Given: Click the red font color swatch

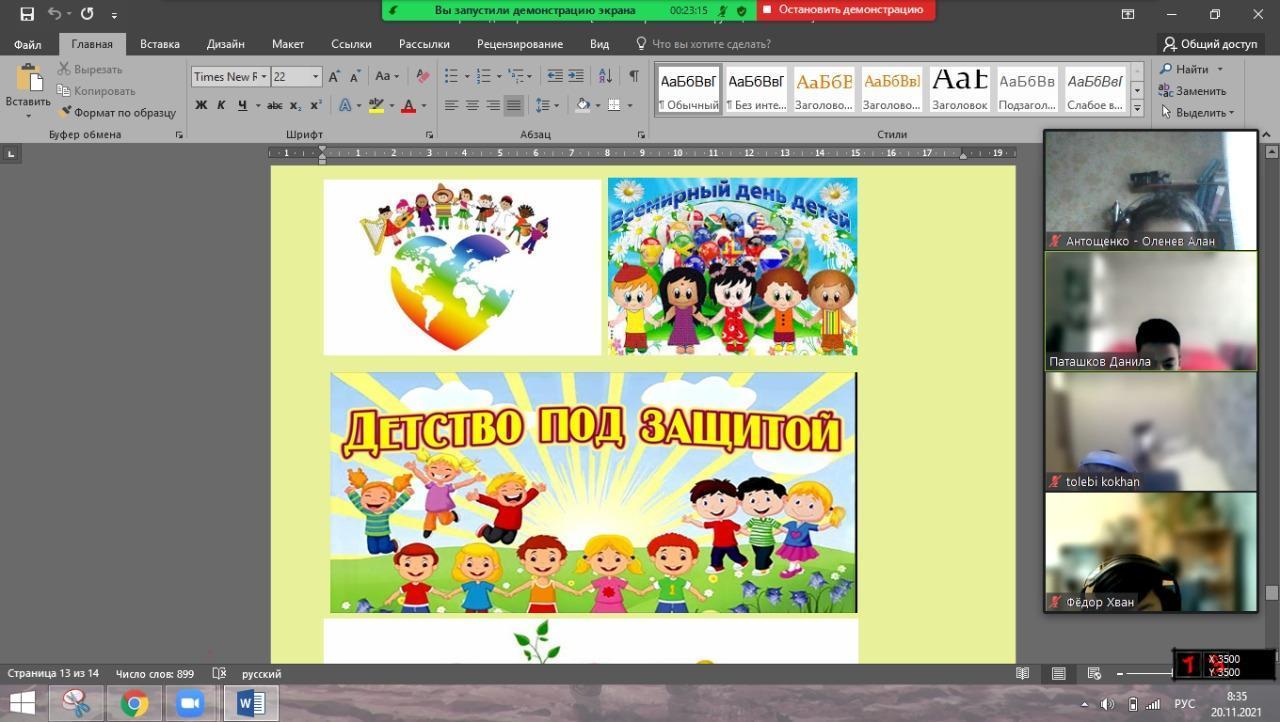Looking at the screenshot, I should pyautogui.click(x=408, y=105).
